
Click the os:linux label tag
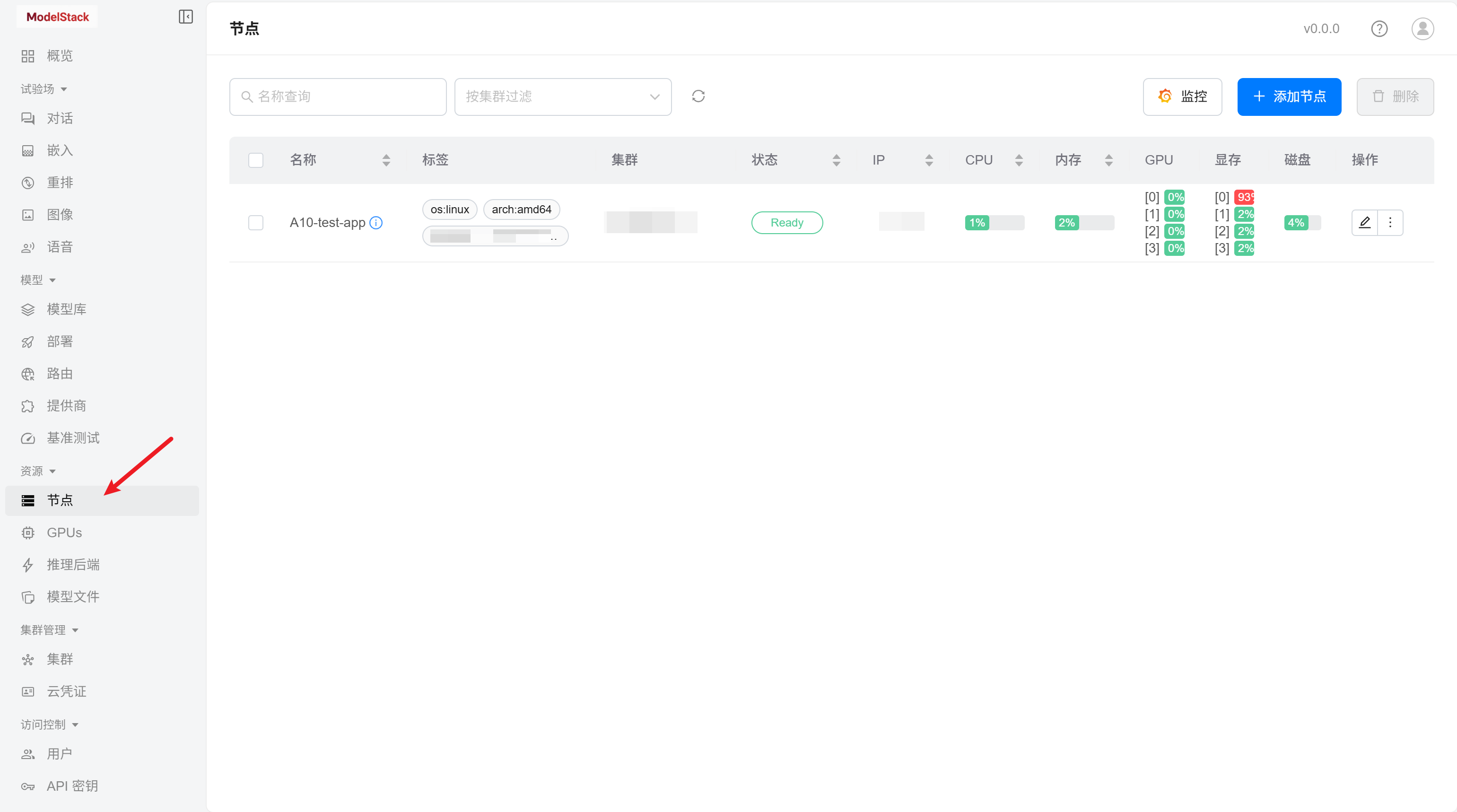tap(450, 210)
